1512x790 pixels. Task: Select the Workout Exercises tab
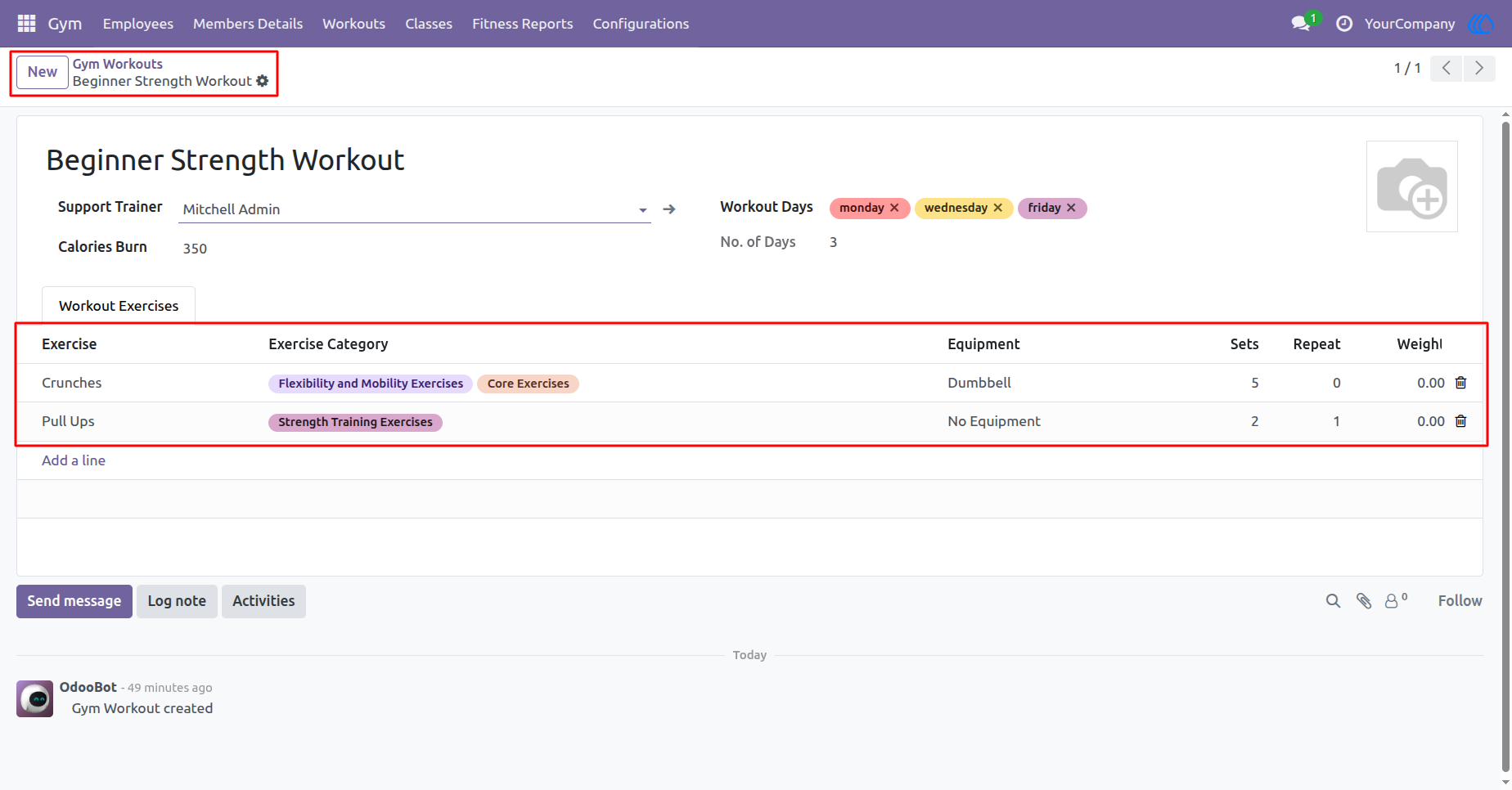119,306
